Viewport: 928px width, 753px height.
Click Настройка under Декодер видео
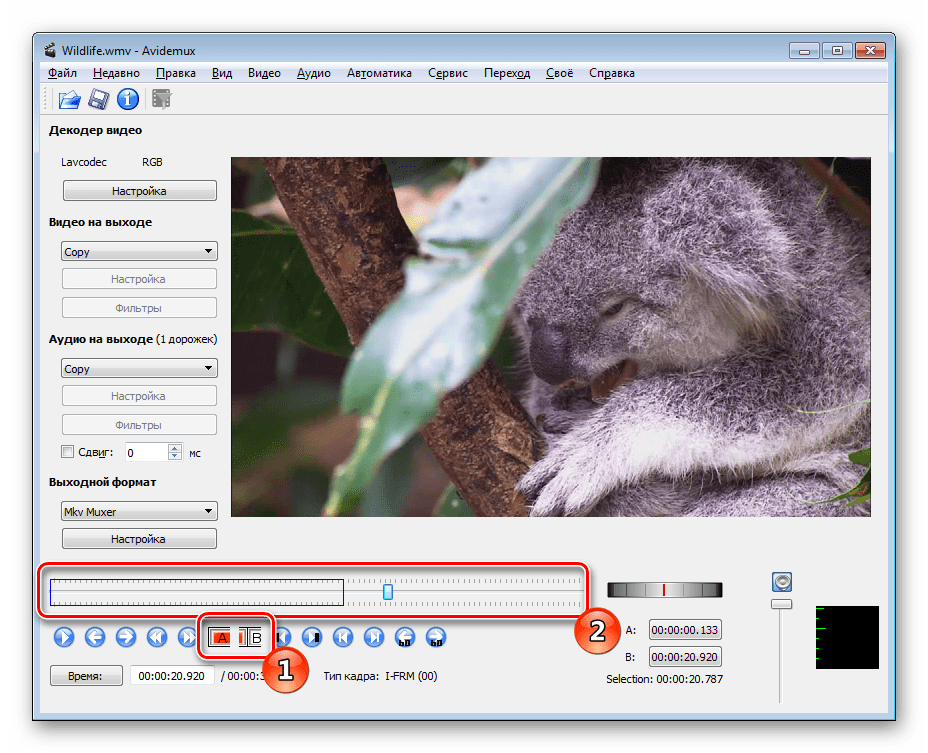click(x=140, y=191)
